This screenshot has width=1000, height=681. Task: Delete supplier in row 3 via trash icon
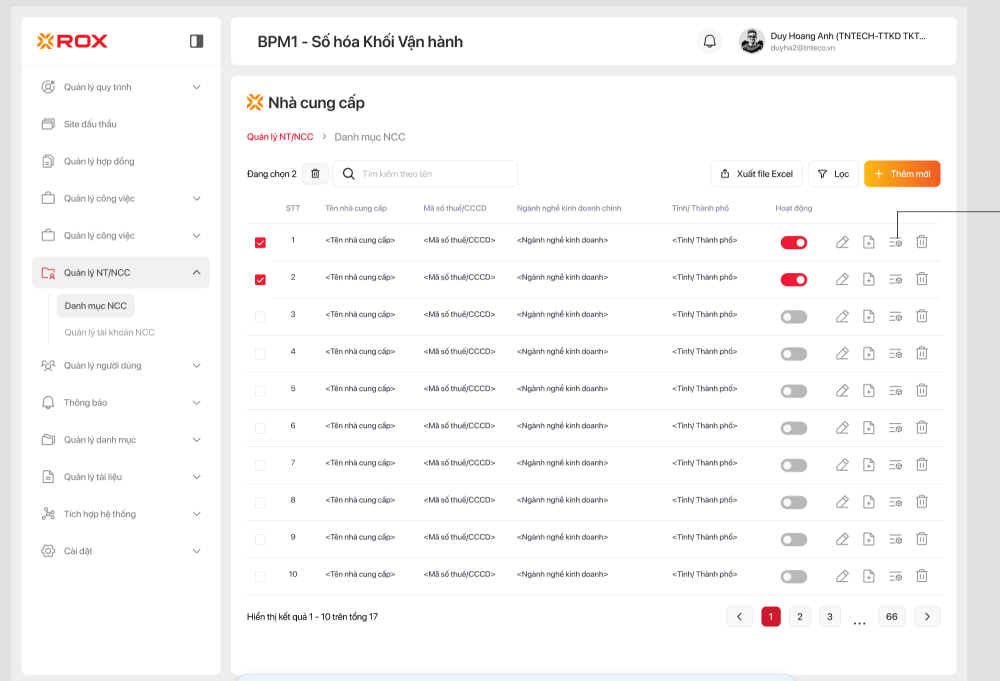coord(922,316)
